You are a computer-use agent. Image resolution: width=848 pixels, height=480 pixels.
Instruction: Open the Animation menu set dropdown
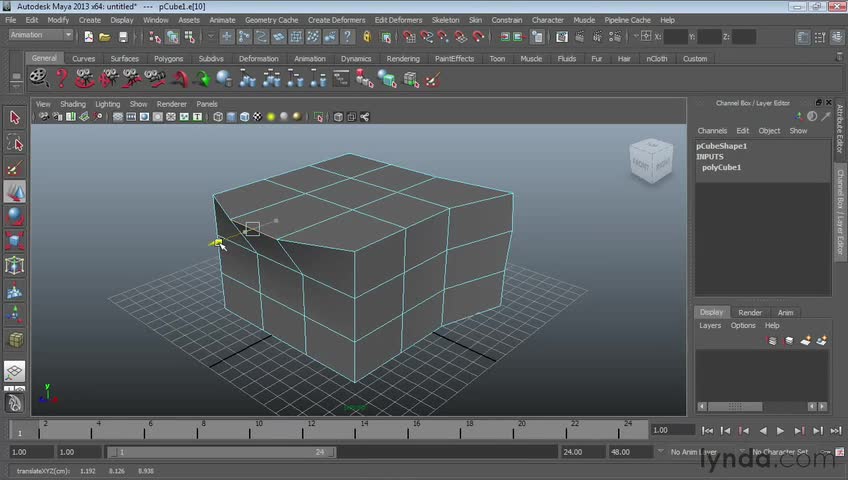click(40, 36)
